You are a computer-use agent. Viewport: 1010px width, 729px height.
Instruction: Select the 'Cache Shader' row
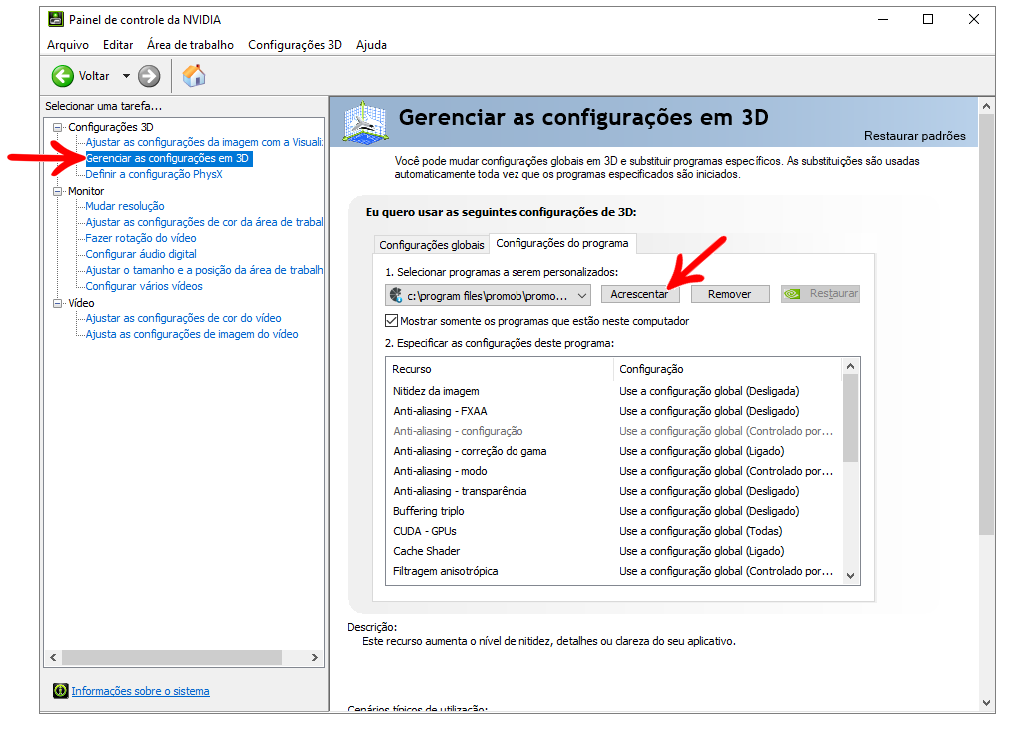pos(614,551)
